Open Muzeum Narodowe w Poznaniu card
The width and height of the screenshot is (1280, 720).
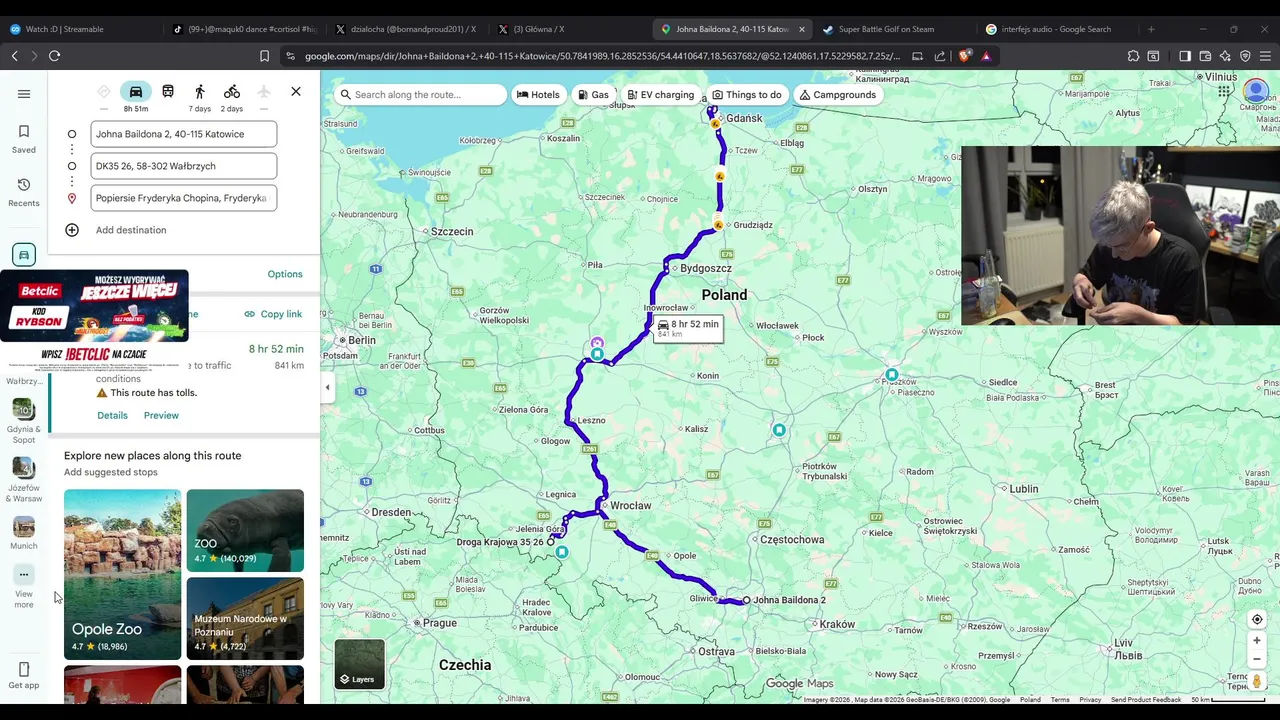pyautogui.click(x=245, y=618)
